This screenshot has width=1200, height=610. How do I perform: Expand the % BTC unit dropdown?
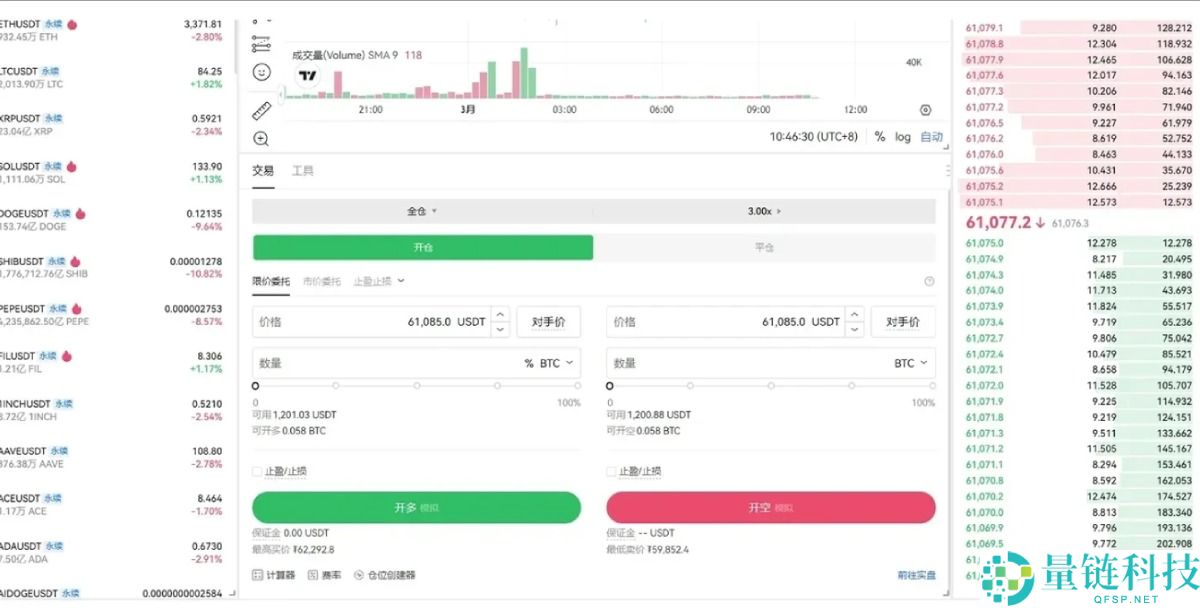point(548,362)
